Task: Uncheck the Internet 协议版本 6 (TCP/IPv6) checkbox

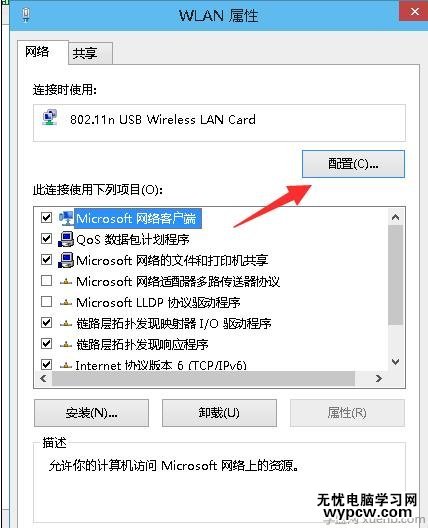Action: pyautogui.click(x=46, y=364)
